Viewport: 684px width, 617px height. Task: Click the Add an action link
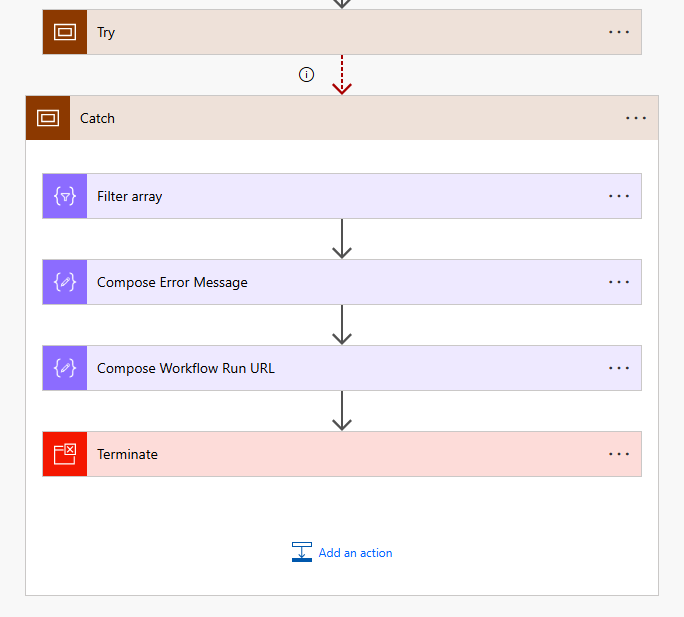[x=355, y=553]
